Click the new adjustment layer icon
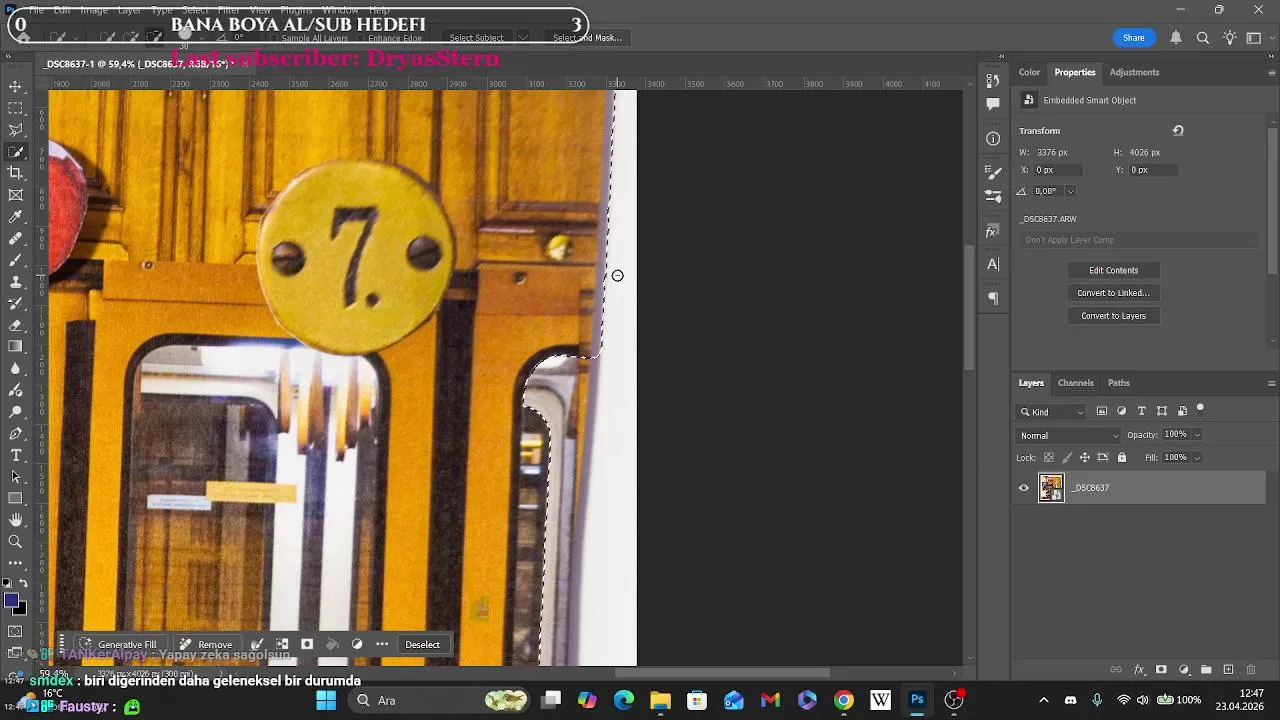This screenshot has width=1280, height=720. coord(1184,670)
